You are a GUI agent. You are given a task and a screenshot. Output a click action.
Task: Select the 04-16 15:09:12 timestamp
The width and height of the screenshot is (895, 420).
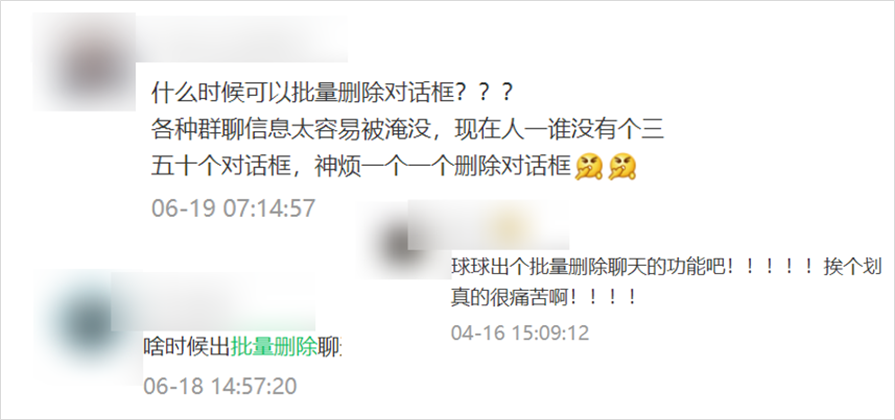[x=520, y=333]
